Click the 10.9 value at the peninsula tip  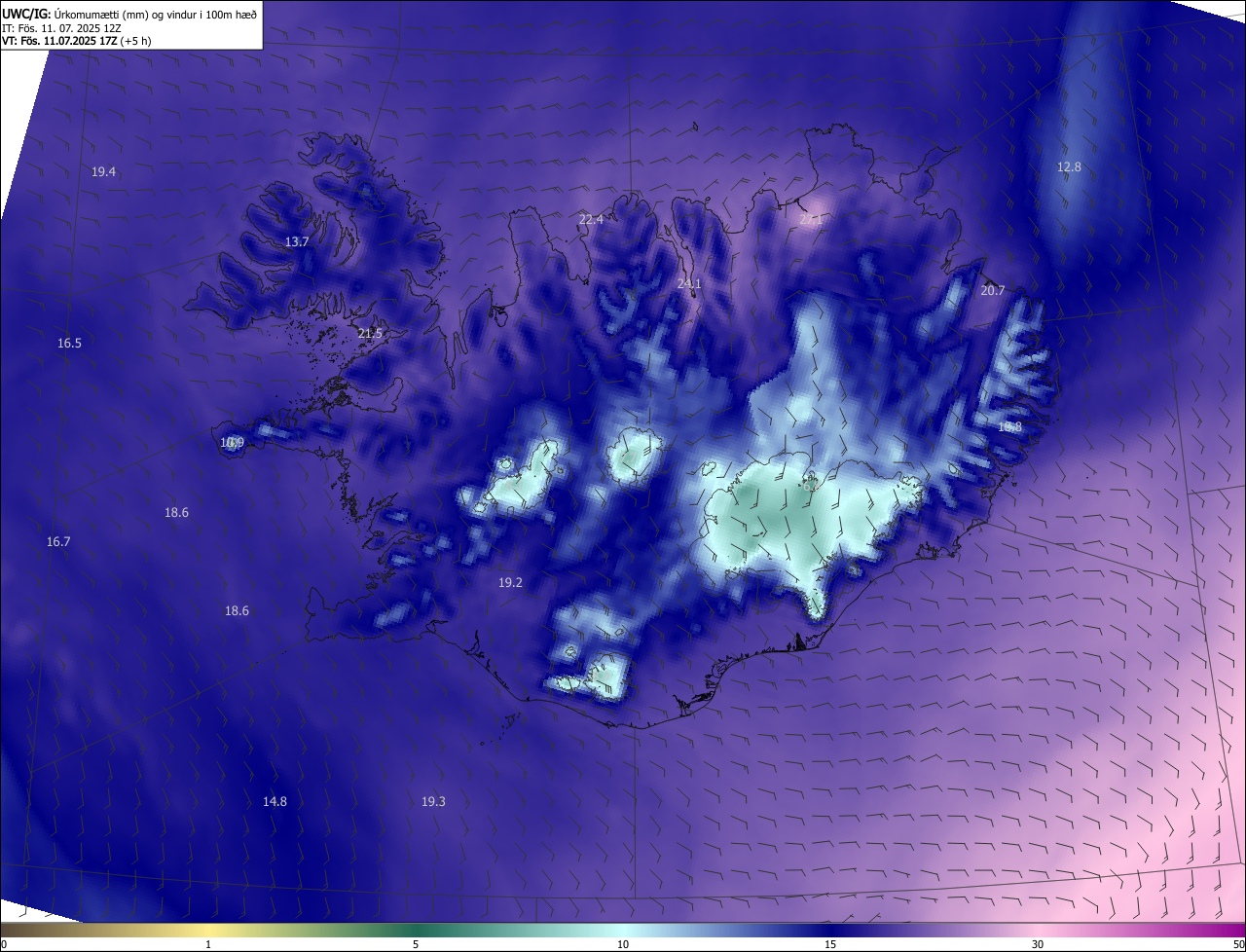tap(232, 443)
